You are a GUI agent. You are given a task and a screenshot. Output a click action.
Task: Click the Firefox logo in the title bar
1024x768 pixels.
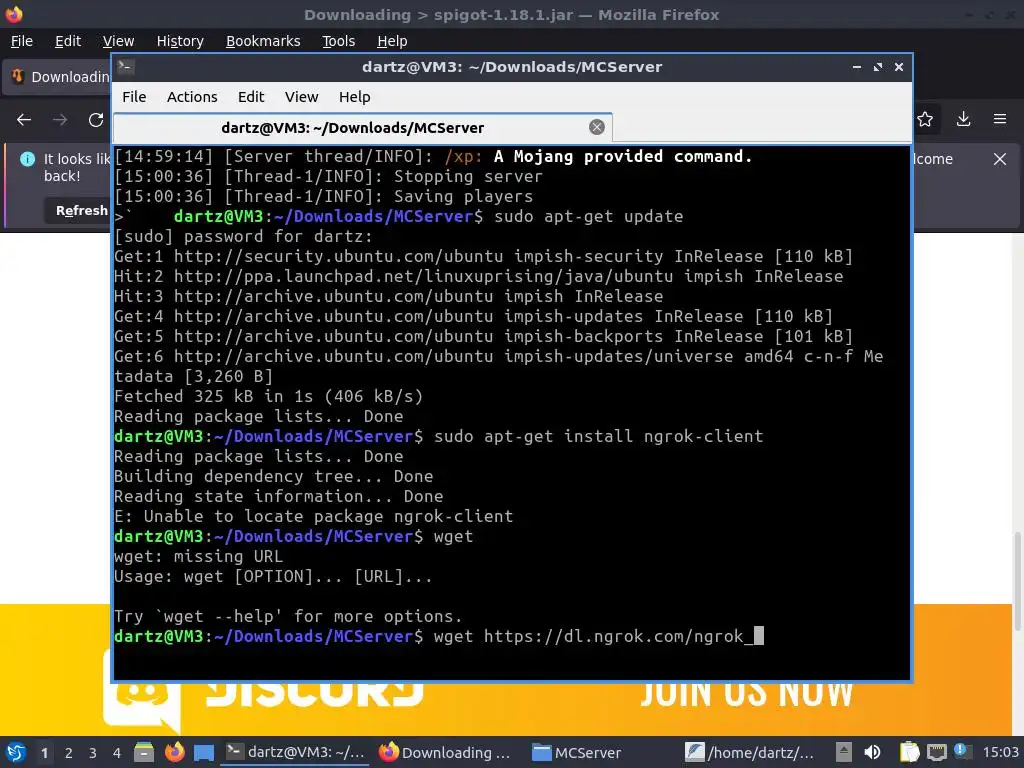click(14, 14)
